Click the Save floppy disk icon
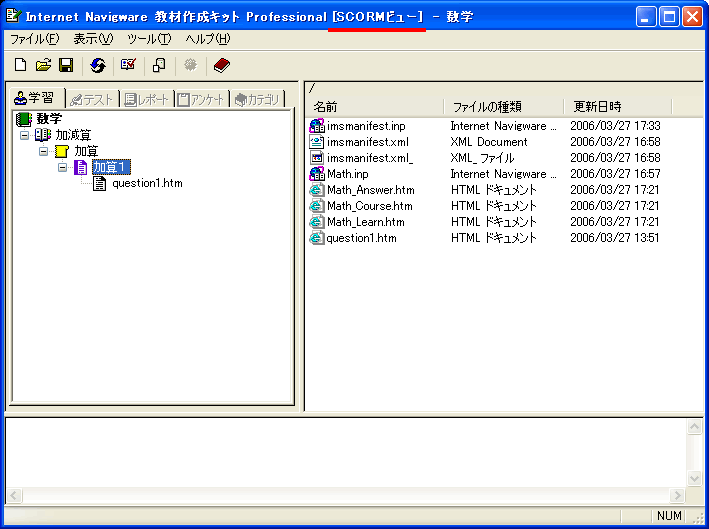Screen dimensions: 709x529 (x=66, y=65)
